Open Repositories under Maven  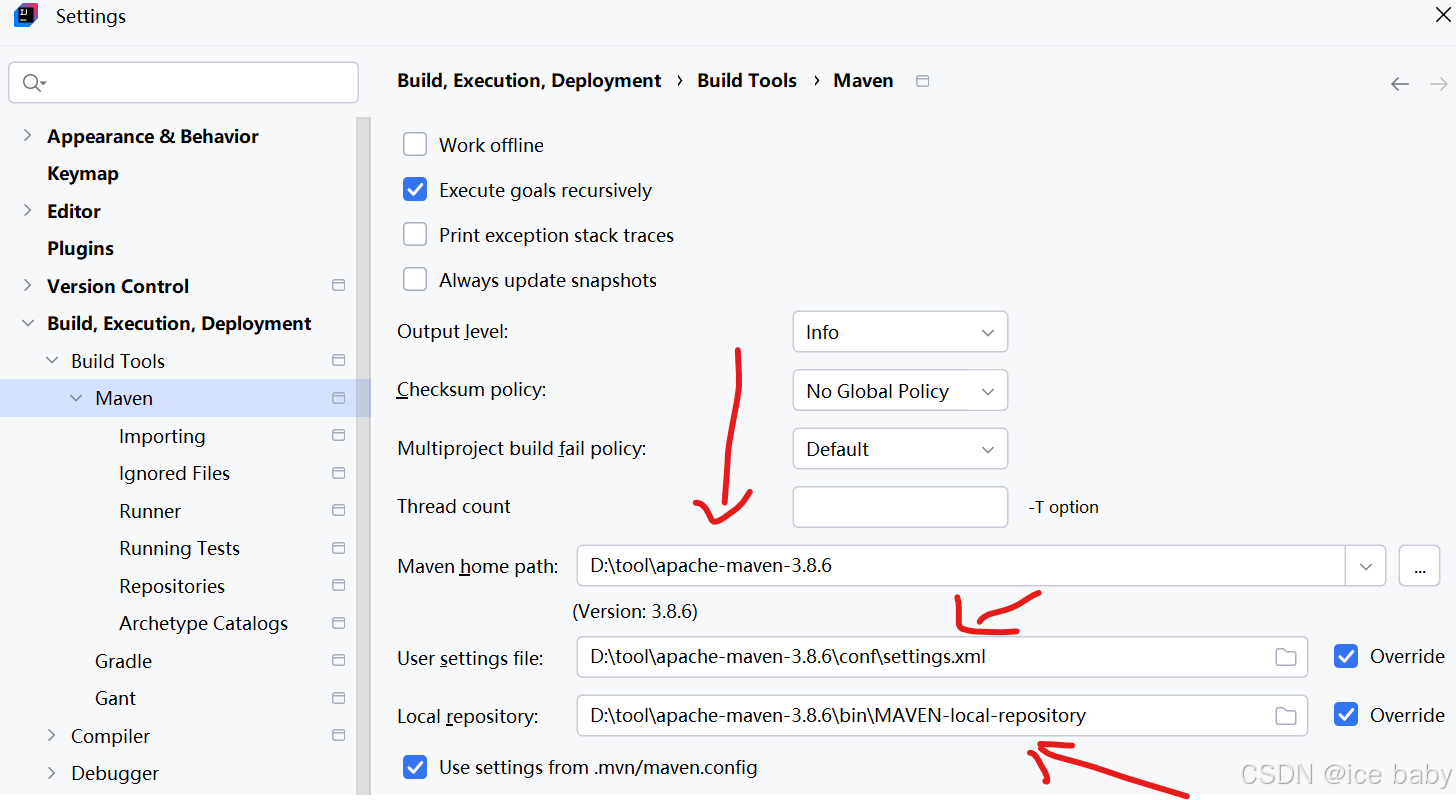click(x=172, y=586)
